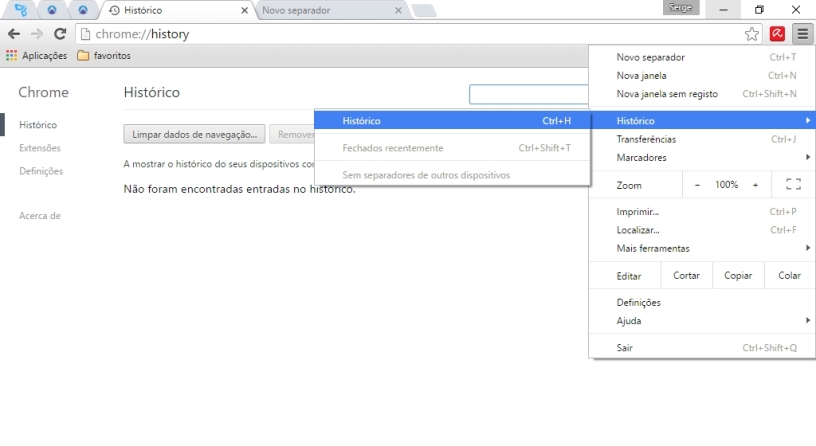Screen dimensions: 816x446
Task: Choose Nova janela from the menu
Action: (x=702, y=75)
